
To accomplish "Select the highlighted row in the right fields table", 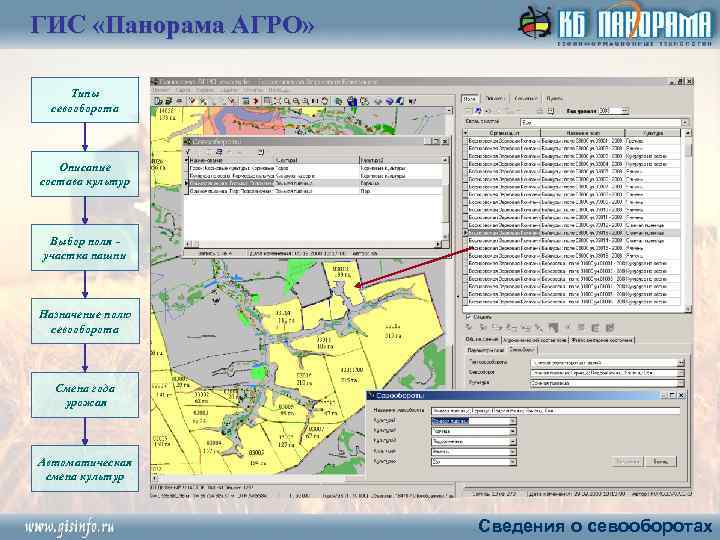I will pyautogui.click(x=573, y=233).
